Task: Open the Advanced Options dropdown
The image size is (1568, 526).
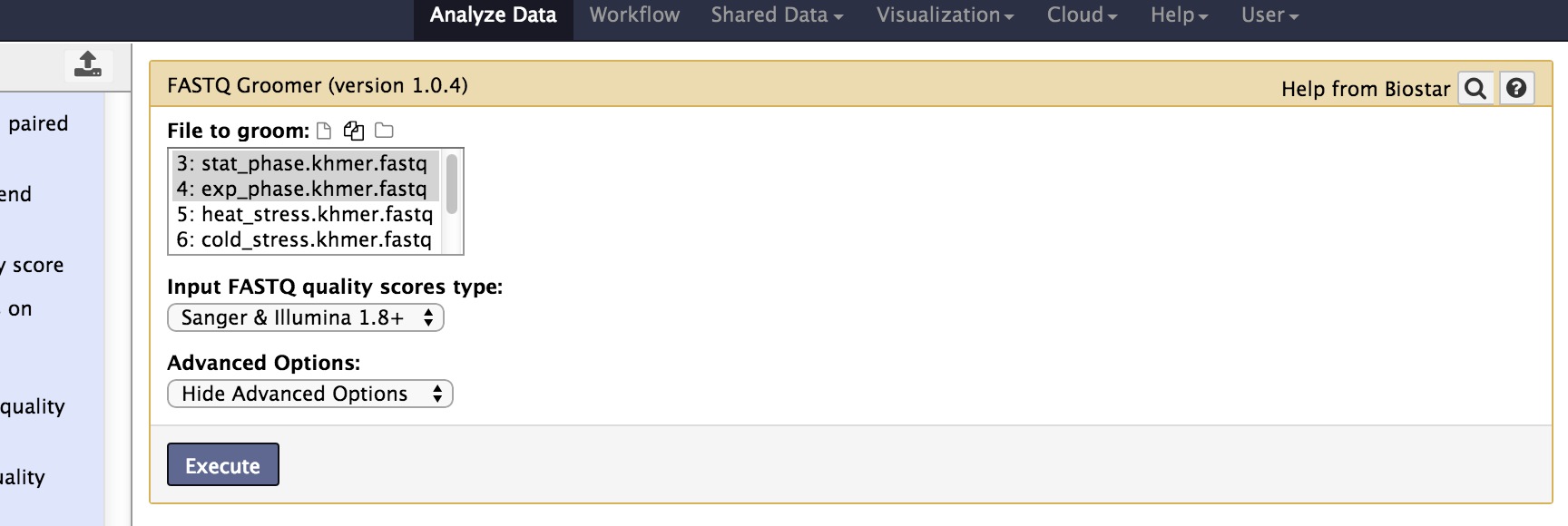Action: click(x=310, y=394)
